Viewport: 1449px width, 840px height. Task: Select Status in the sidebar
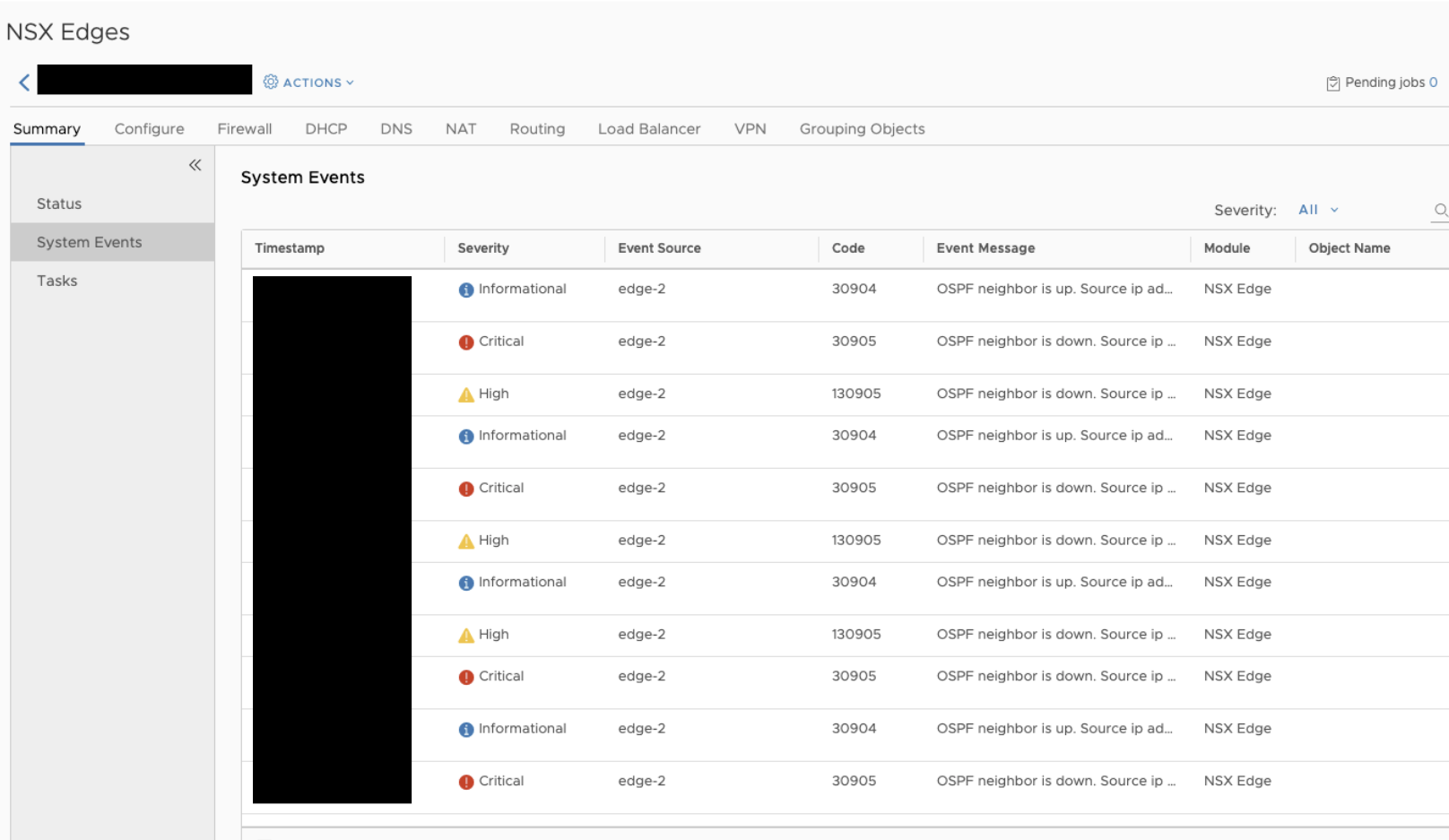coord(59,204)
